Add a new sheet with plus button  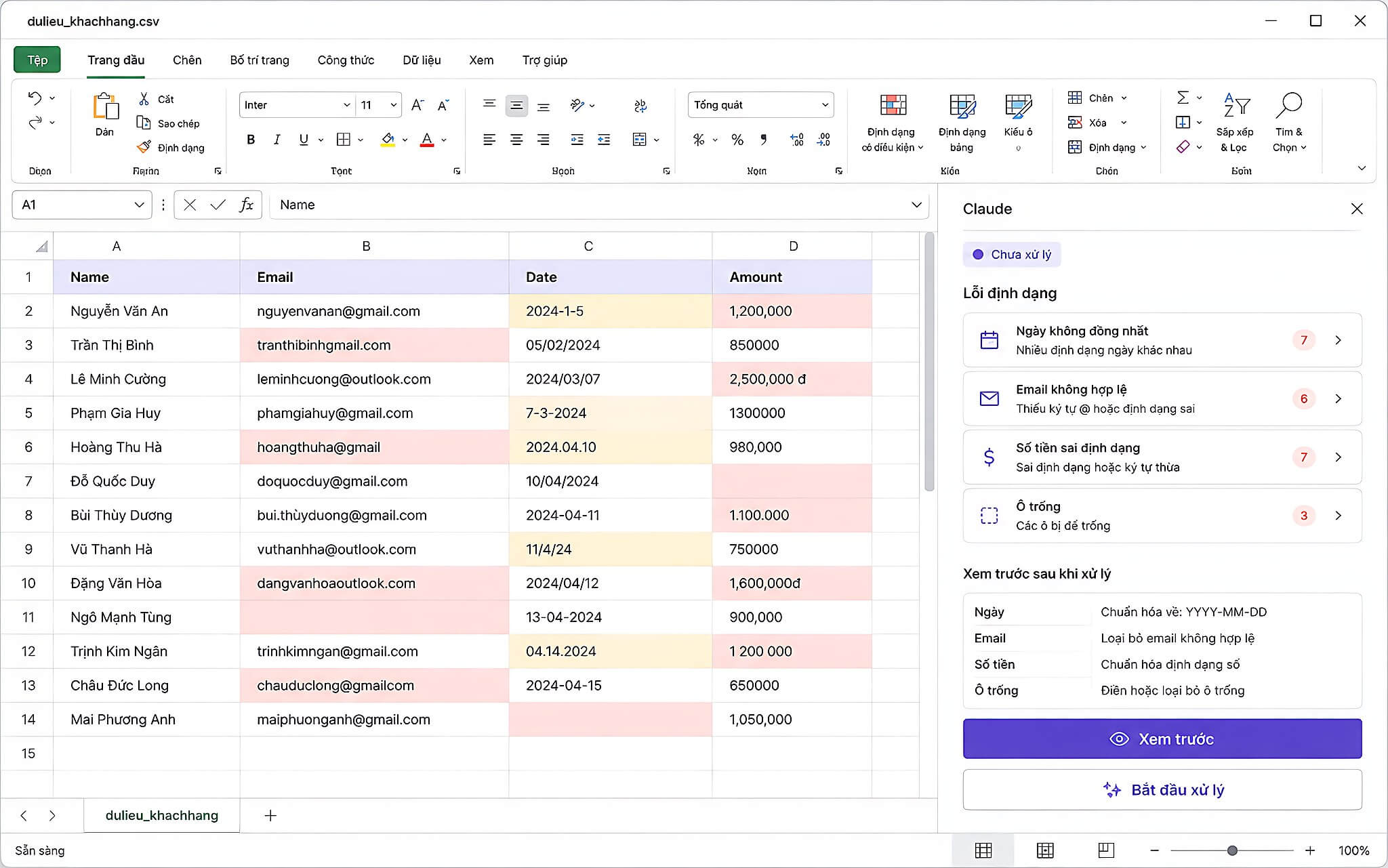(270, 815)
